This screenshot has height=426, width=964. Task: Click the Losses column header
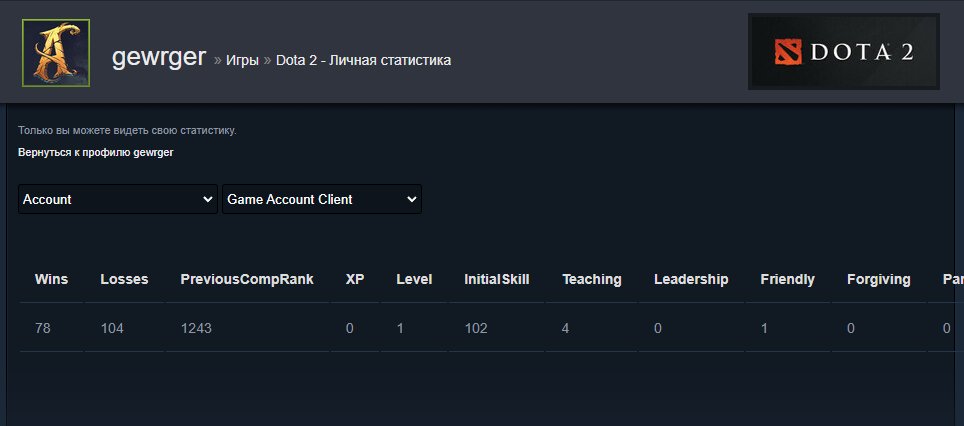point(124,280)
